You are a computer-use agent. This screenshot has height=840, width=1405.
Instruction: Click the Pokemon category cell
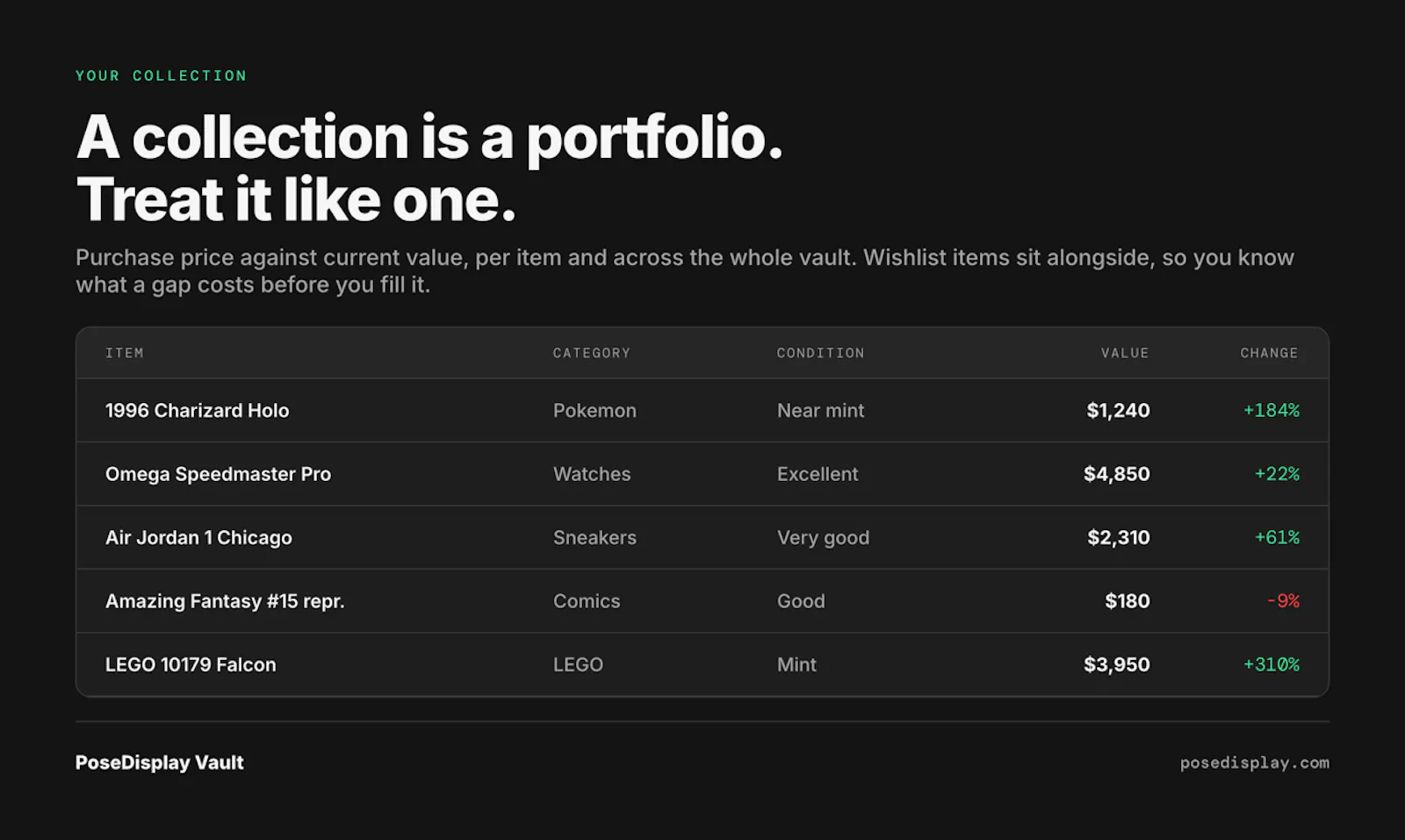594,410
